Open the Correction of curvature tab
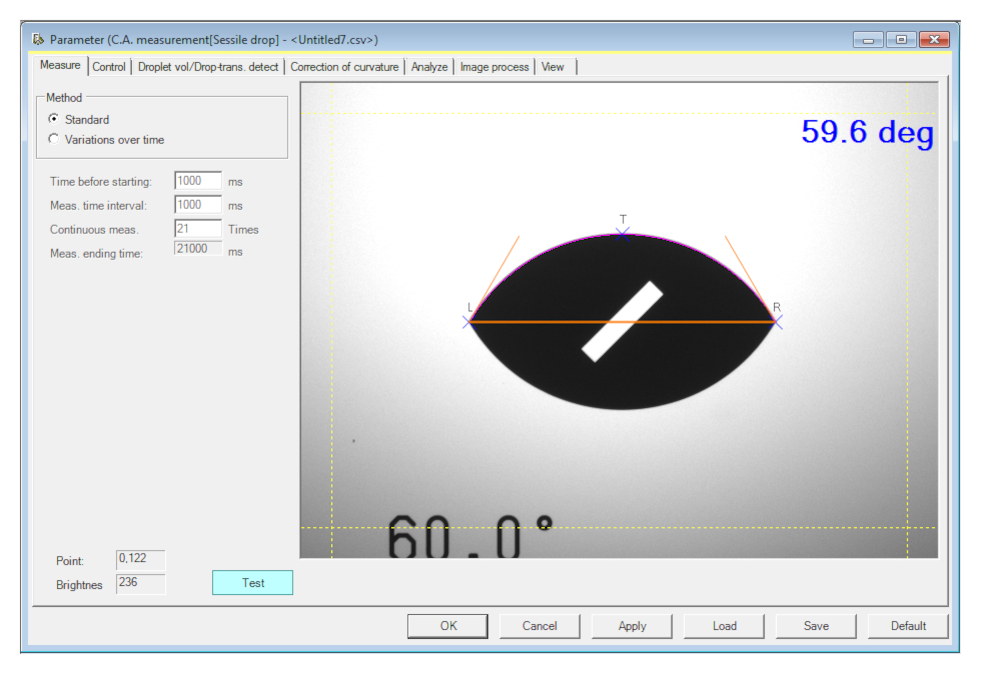Viewport: 981px width, 674px height. (x=344, y=67)
